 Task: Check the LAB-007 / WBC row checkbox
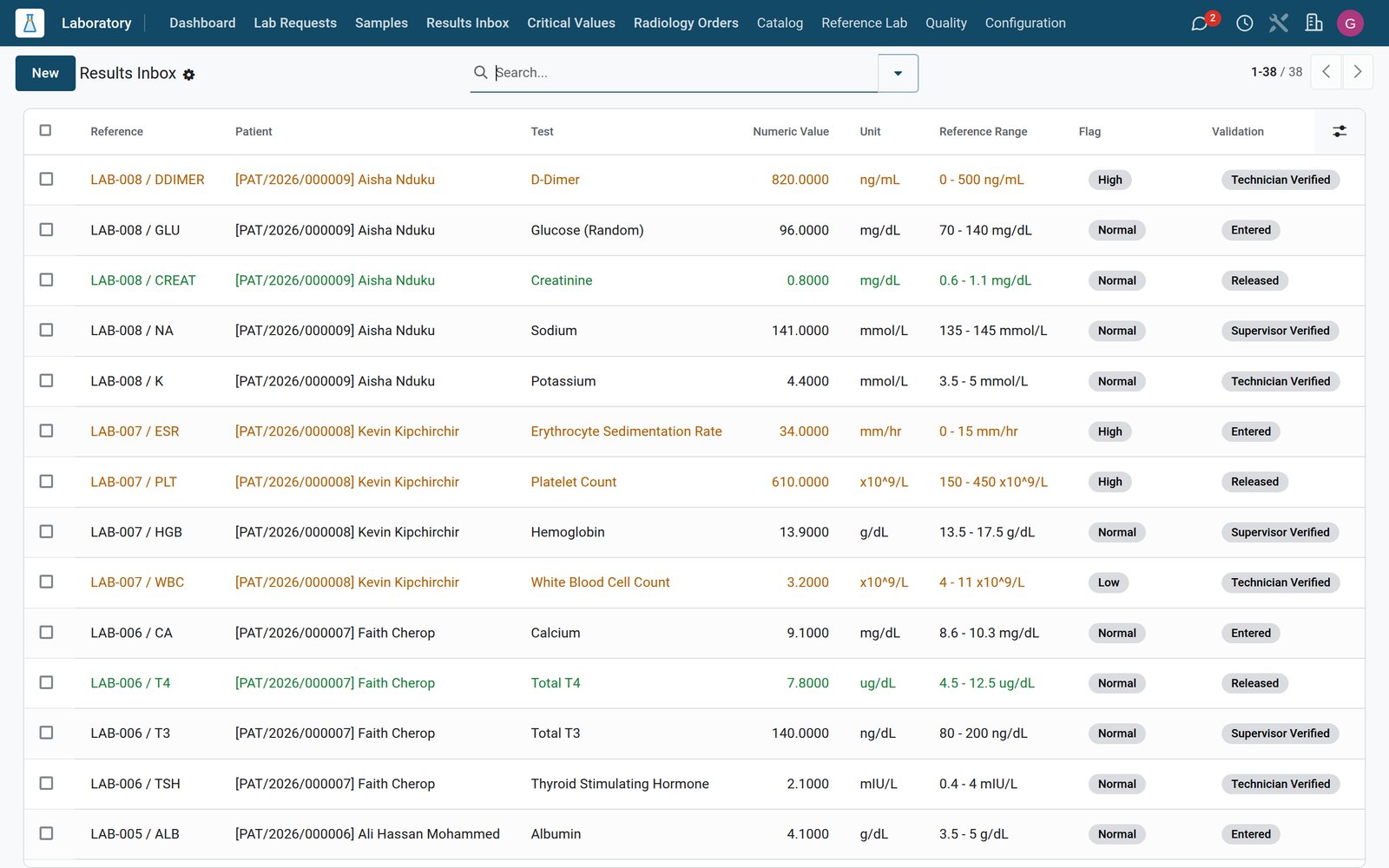[46, 582]
